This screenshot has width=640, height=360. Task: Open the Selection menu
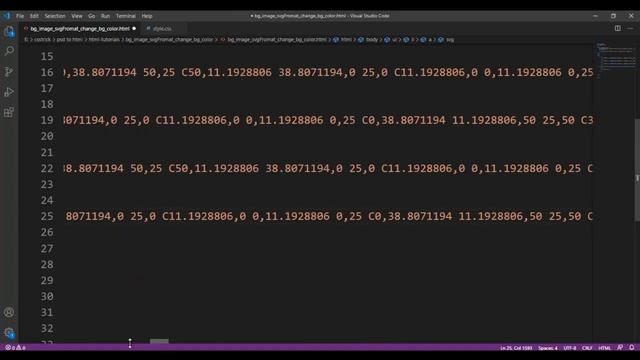[x=55, y=16]
